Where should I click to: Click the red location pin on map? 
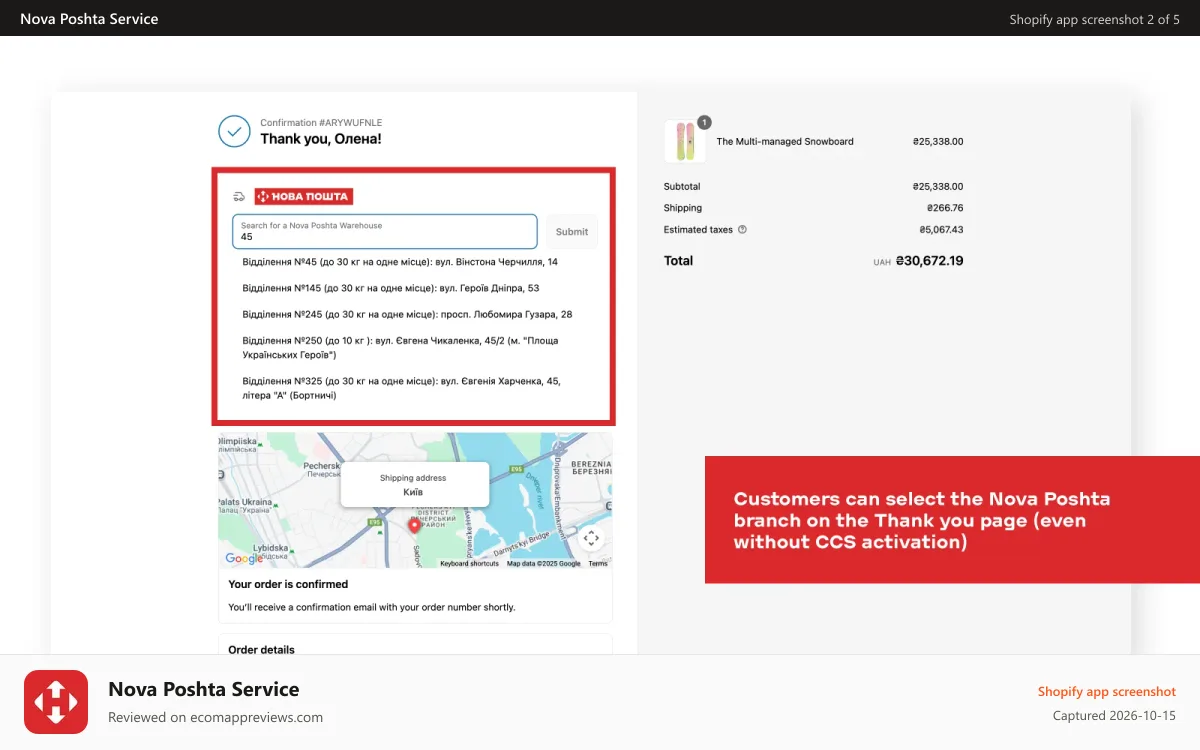(415, 526)
